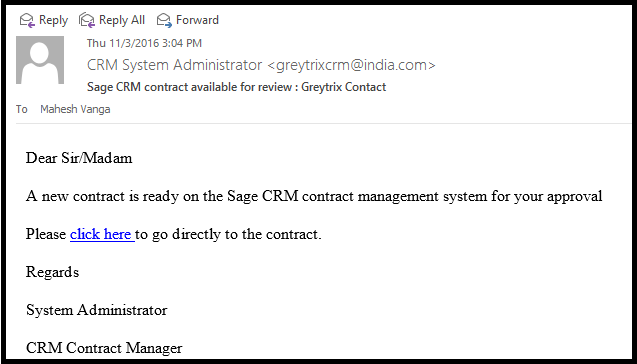The height and width of the screenshot is (364, 637).
Task: Open the 'click here' contract link
Action: point(102,234)
